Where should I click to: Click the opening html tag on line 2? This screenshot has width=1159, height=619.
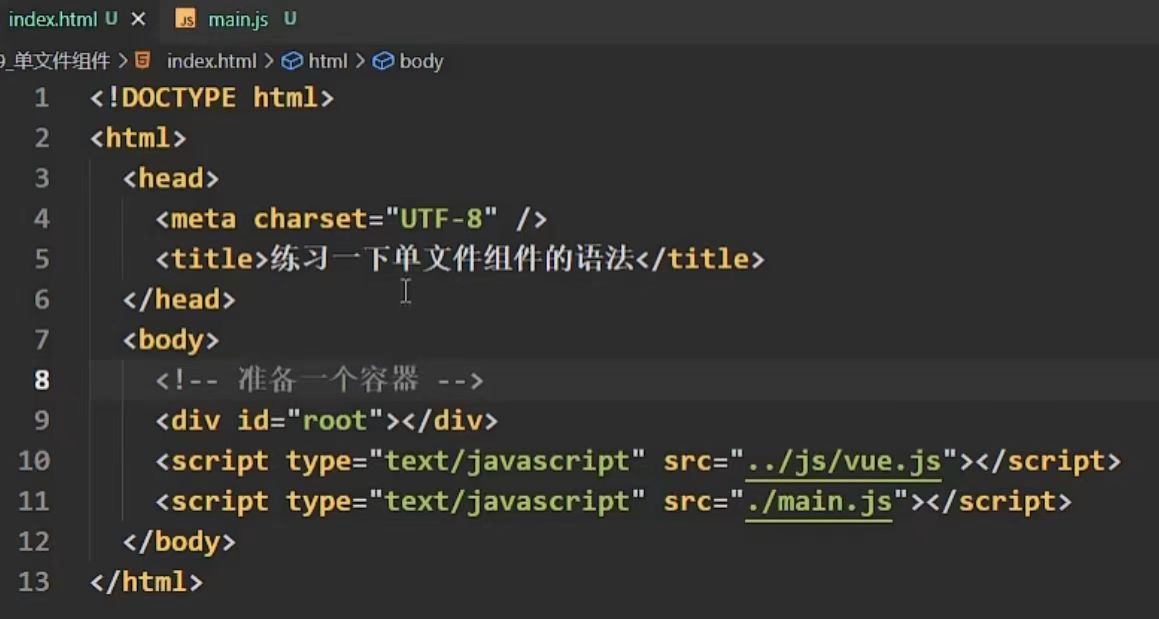click(x=138, y=138)
